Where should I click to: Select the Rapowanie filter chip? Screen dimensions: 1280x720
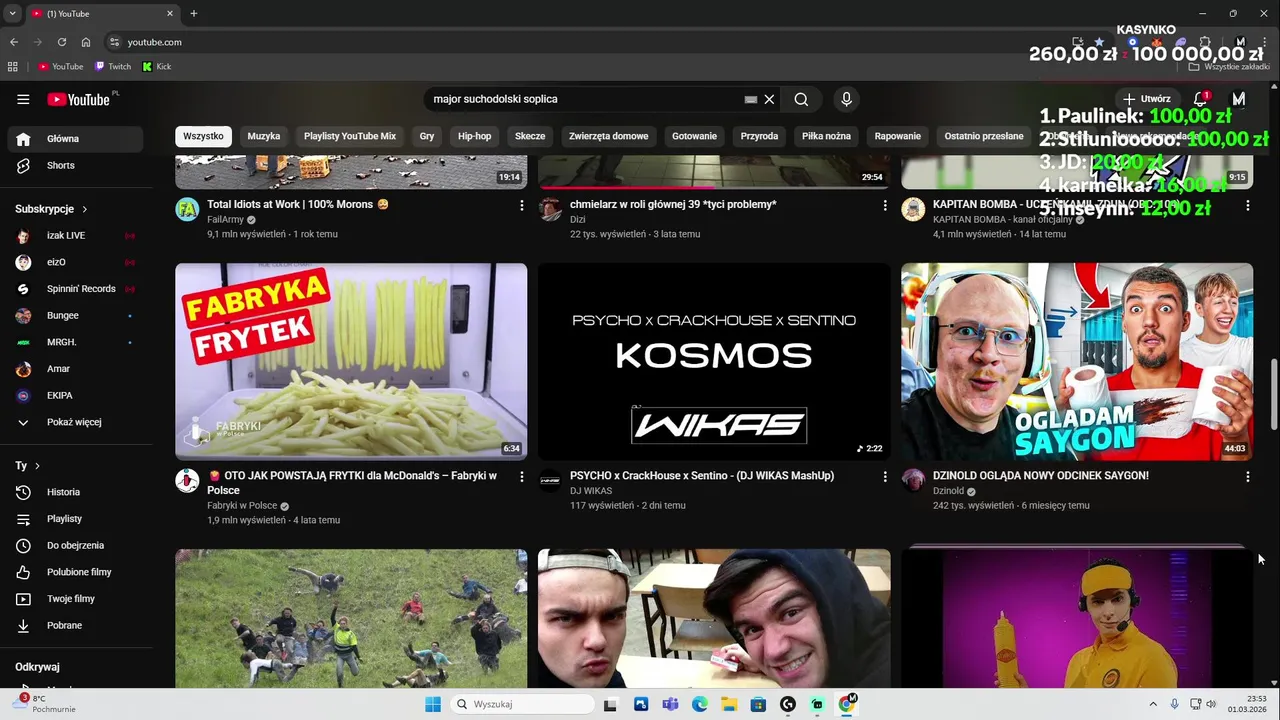click(898, 136)
